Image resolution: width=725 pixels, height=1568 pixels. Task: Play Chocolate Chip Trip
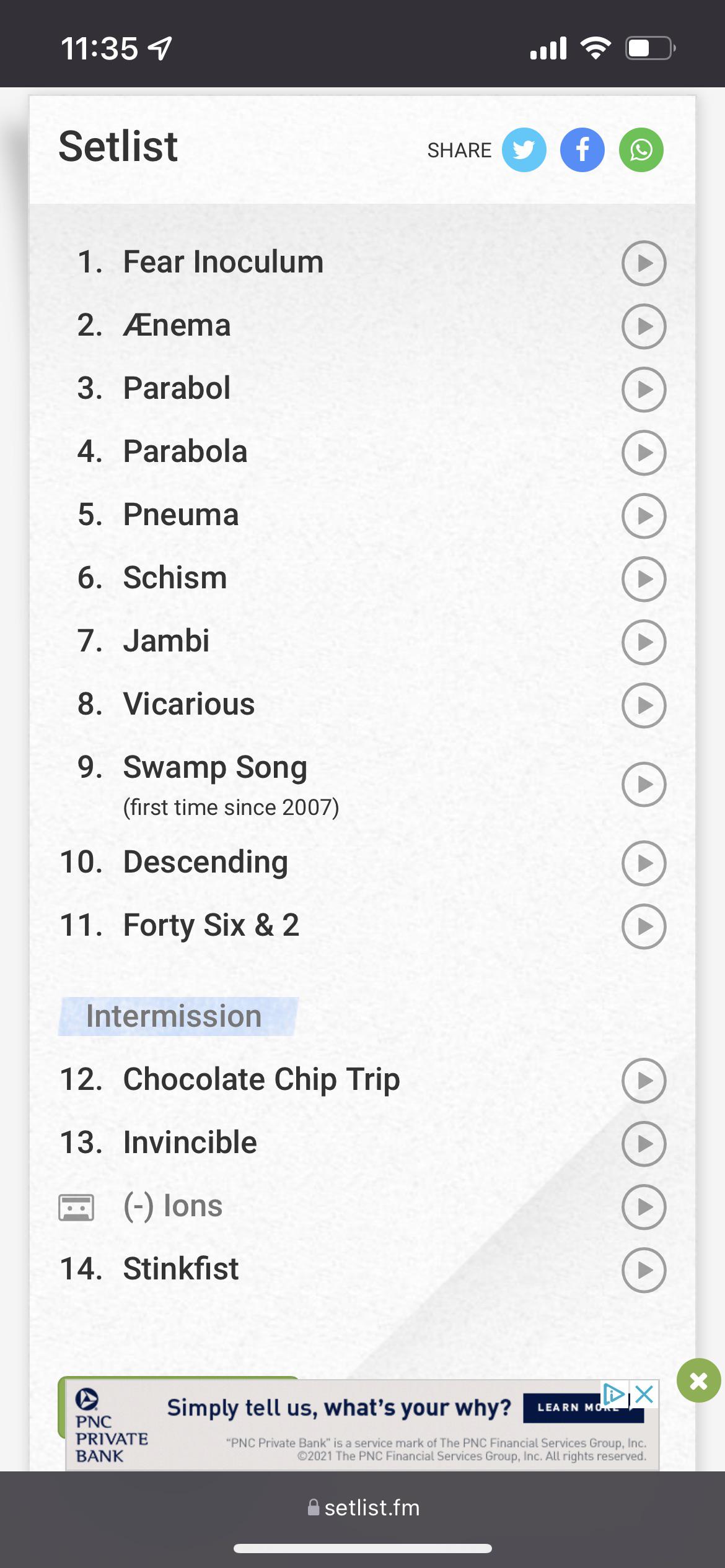click(644, 1081)
